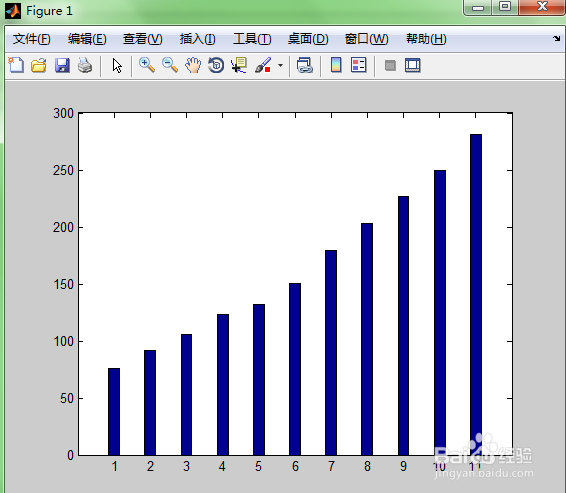Click the New Figure icon
The width and height of the screenshot is (566, 493).
[x=16, y=65]
